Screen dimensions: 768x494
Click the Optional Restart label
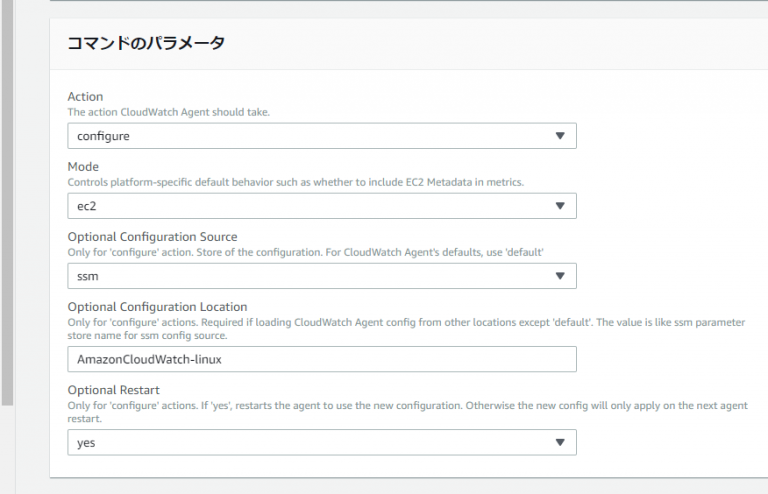(114, 390)
